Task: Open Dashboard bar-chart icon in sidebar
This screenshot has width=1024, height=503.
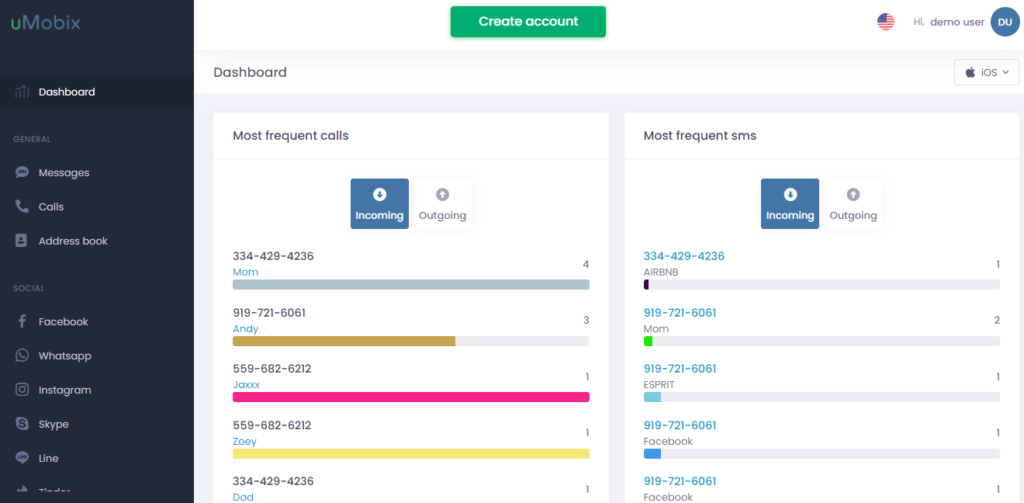Action: pos(22,92)
